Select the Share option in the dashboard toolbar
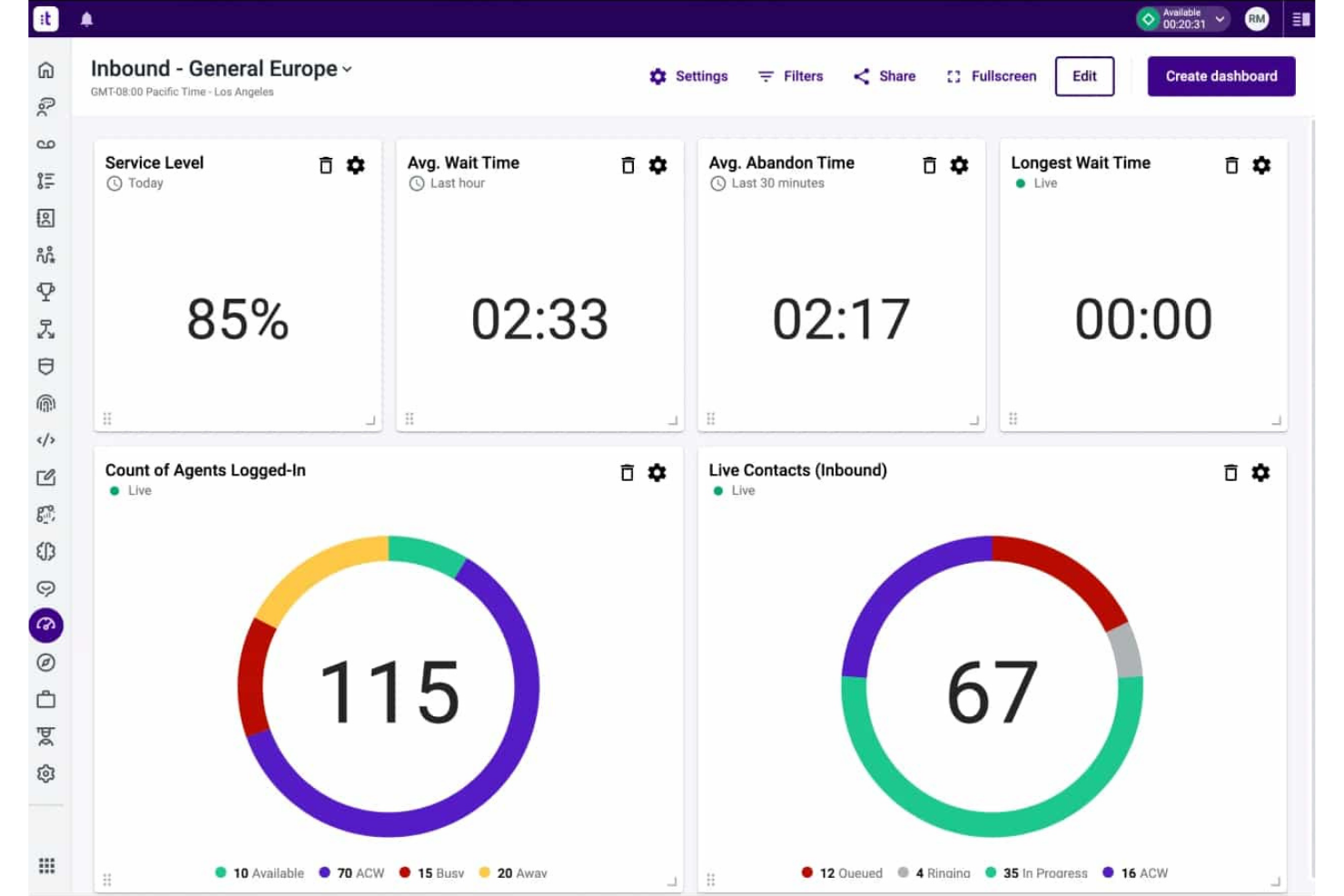1344x896 pixels. [883, 76]
